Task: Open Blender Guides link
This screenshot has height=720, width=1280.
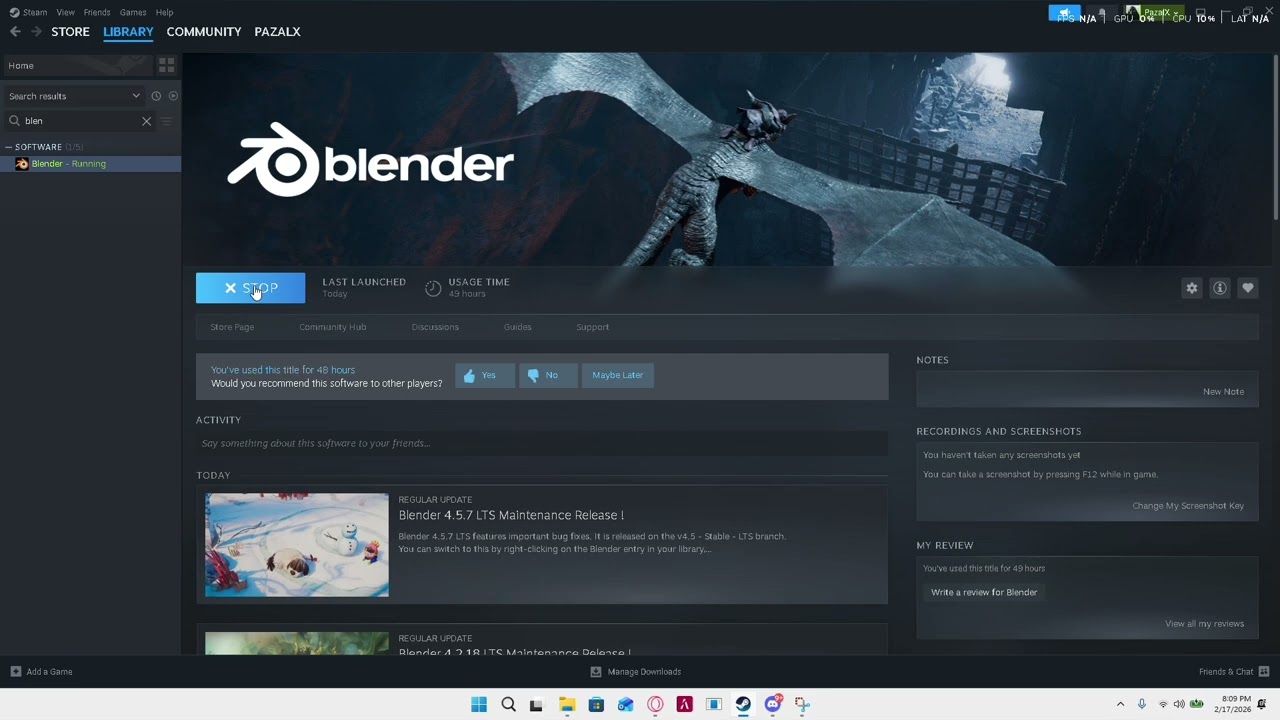Action: click(517, 327)
